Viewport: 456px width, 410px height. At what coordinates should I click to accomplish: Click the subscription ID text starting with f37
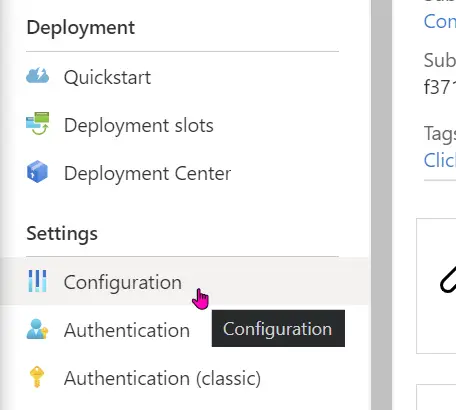click(440, 87)
